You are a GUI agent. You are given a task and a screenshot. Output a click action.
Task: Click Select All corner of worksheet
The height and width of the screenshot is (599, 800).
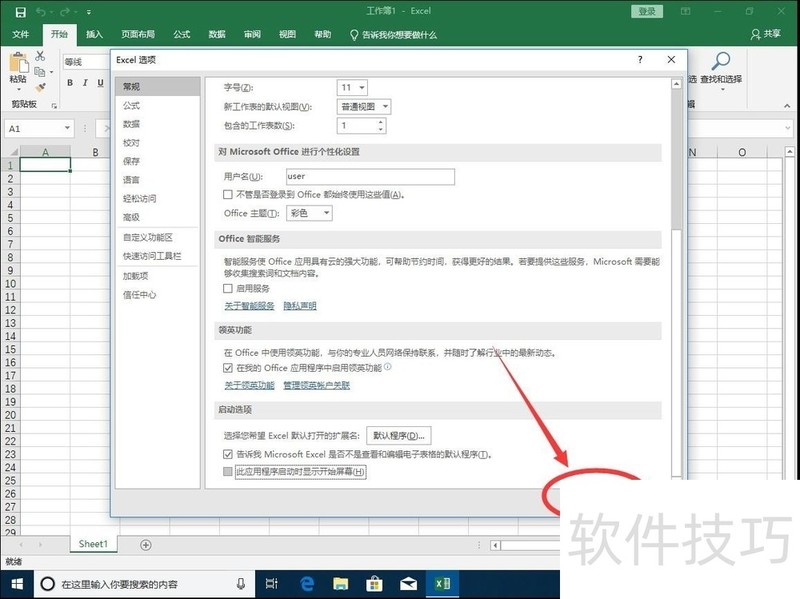[x=13, y=152]
